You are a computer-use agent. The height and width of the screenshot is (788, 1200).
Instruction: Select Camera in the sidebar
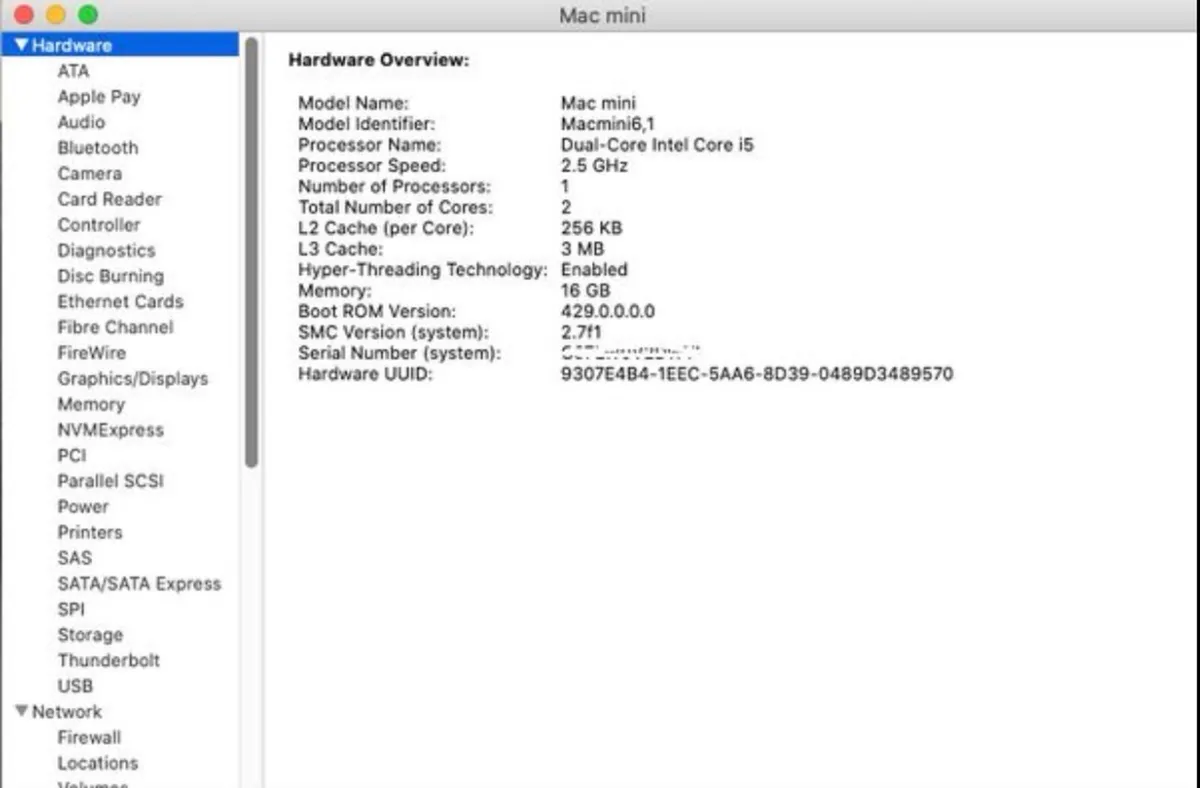click(x=90, y=174)
